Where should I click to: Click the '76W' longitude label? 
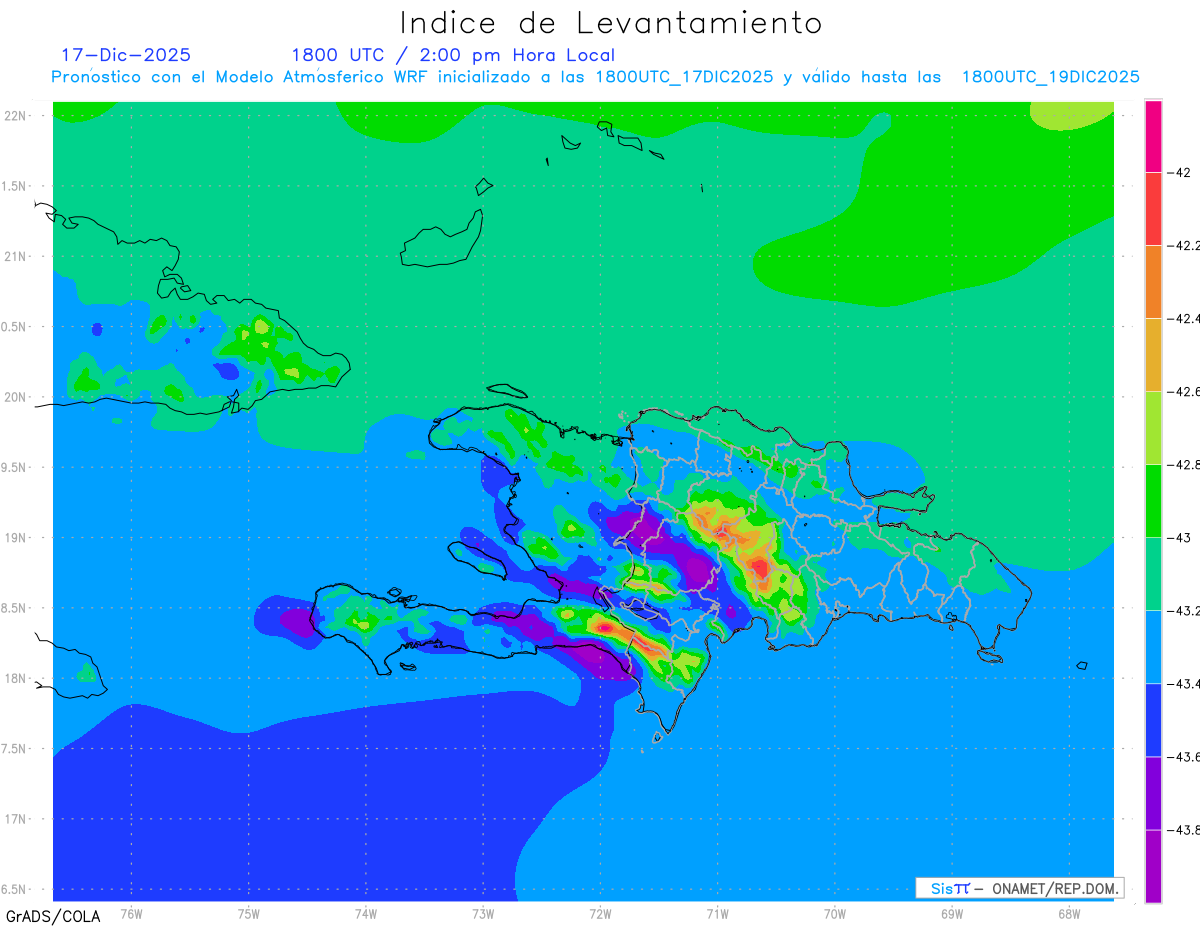click(131, 913)
